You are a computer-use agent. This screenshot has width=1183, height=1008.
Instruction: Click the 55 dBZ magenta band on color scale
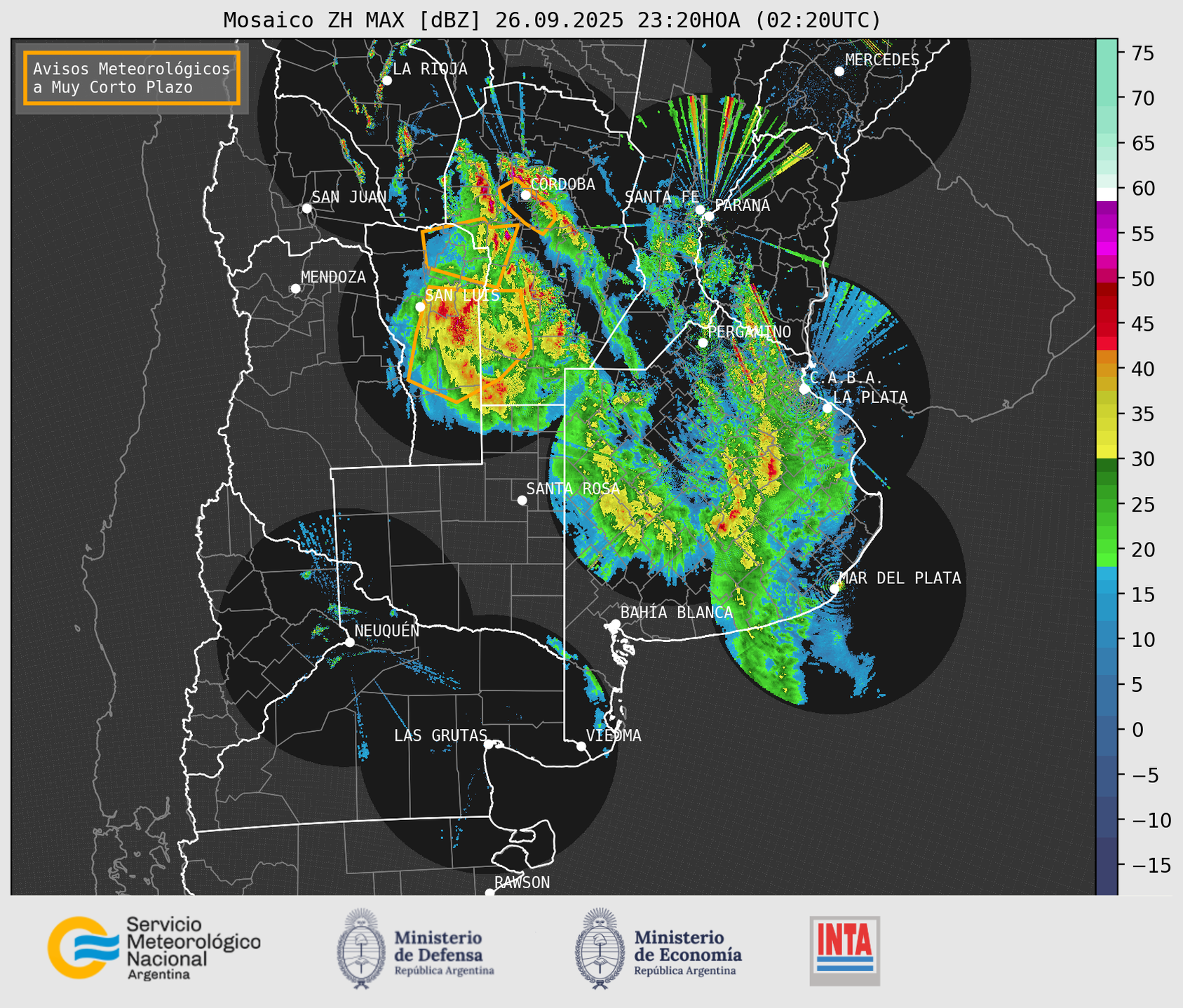[x=1106, y=233]
